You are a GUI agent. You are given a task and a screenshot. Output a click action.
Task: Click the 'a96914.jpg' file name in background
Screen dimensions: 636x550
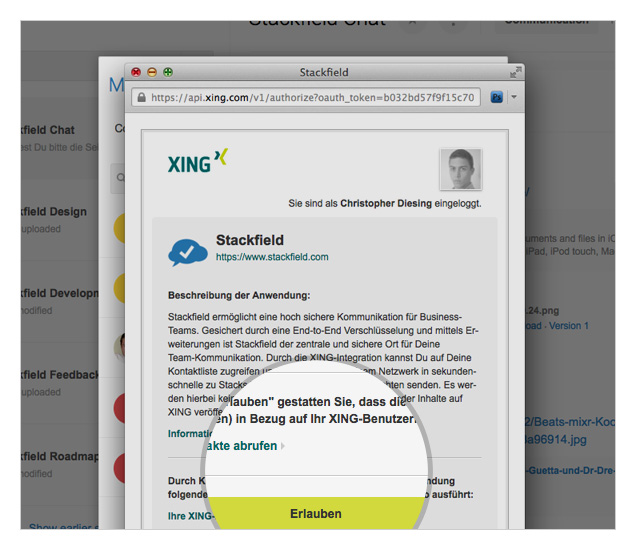(556, 440)
